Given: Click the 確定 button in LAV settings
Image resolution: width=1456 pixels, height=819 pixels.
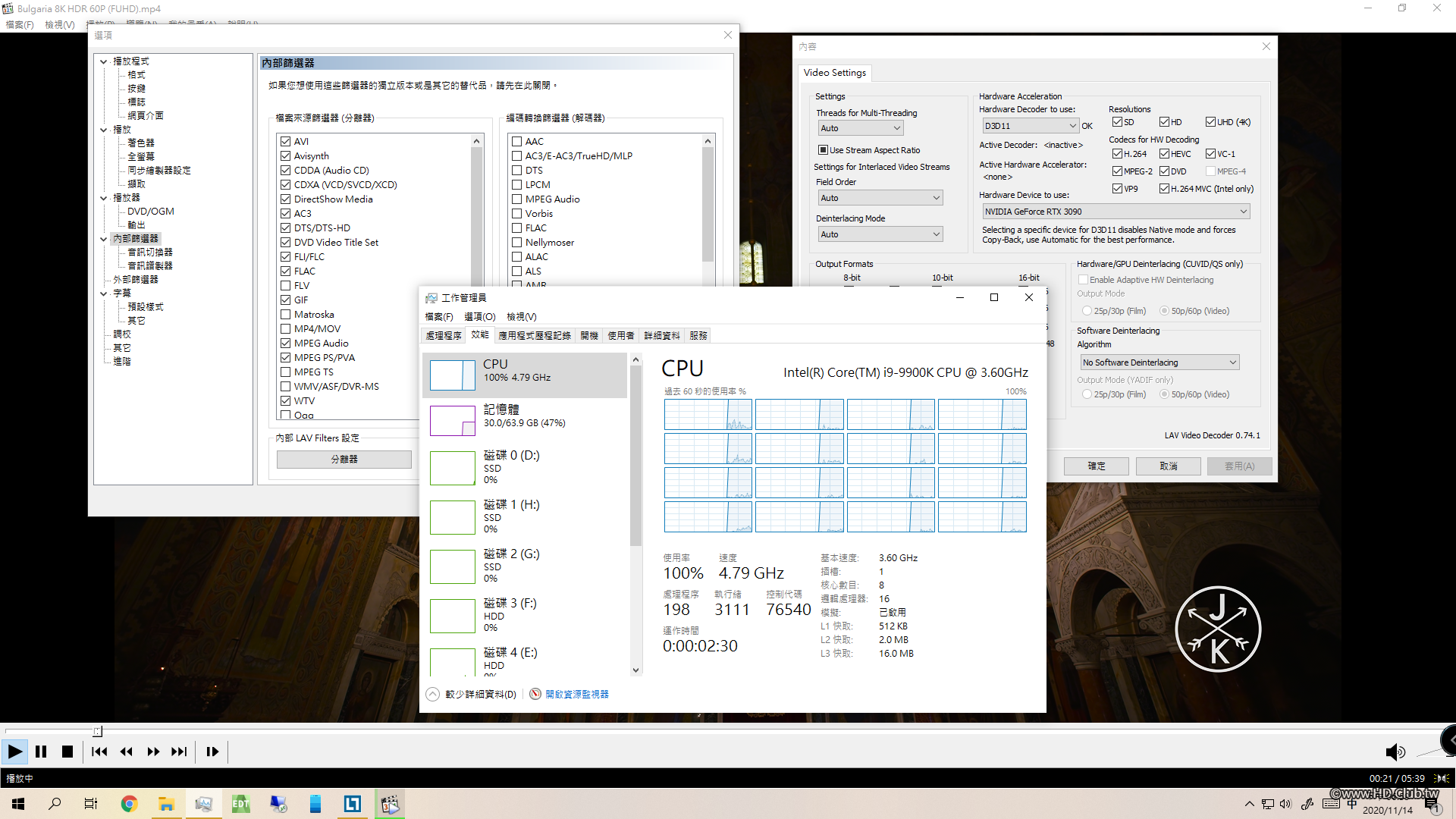Looking at the screenshot, I should 1096,466.
